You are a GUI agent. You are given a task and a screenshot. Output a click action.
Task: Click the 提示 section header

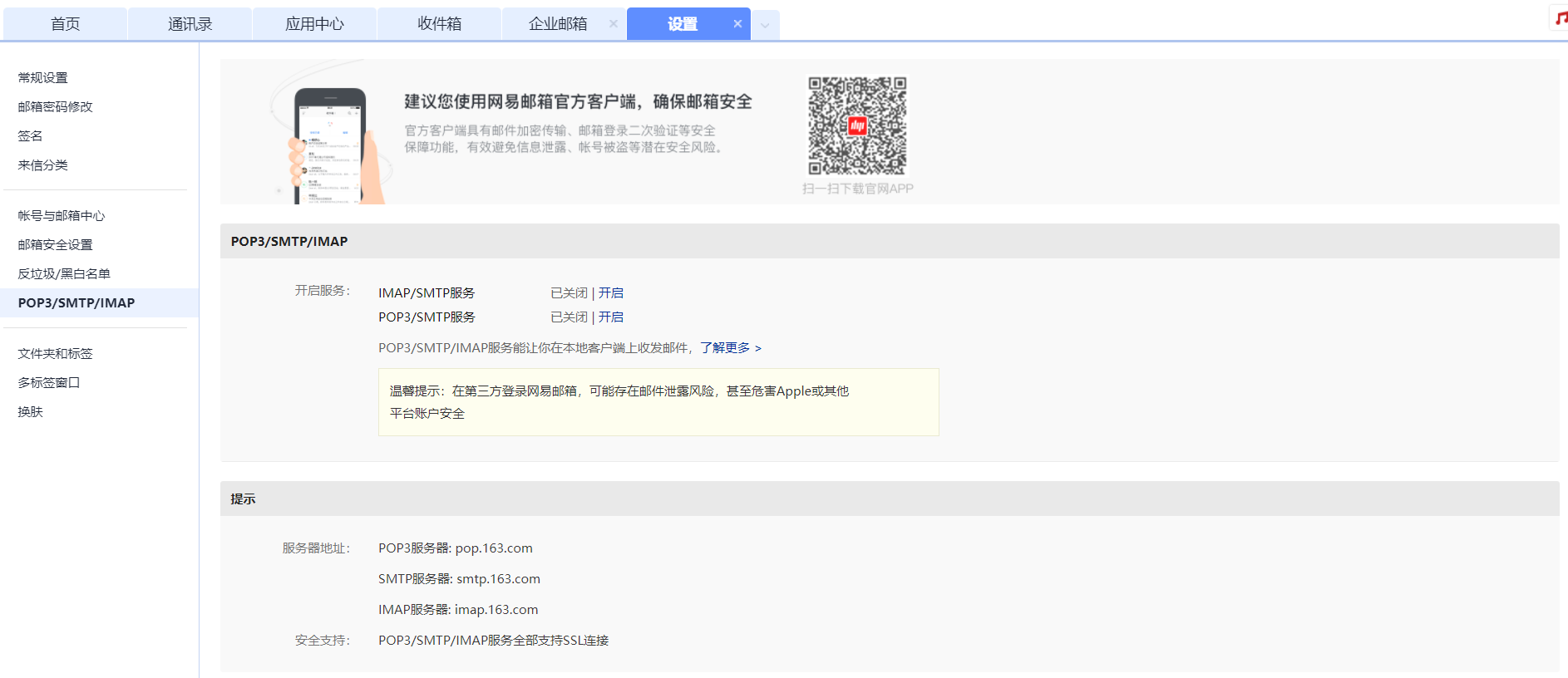click(x=890, y=499)
